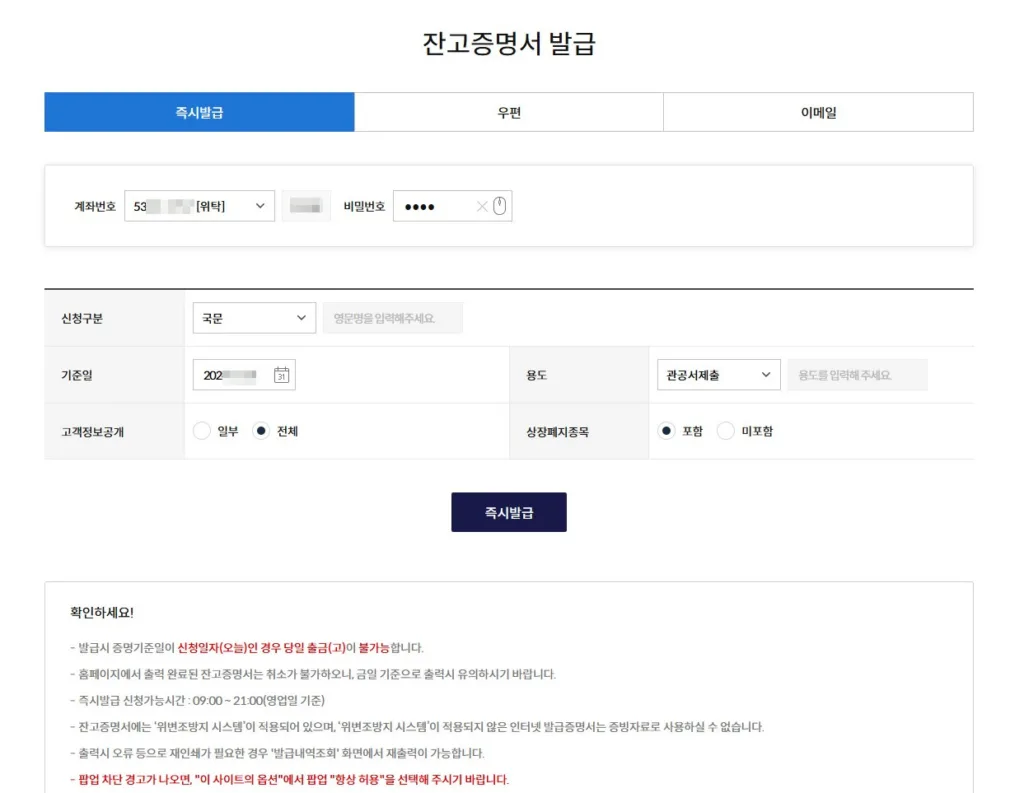Clear the password field with the X icon
The width and height of the screenshot is (1024, 793).
coord(482,207)
